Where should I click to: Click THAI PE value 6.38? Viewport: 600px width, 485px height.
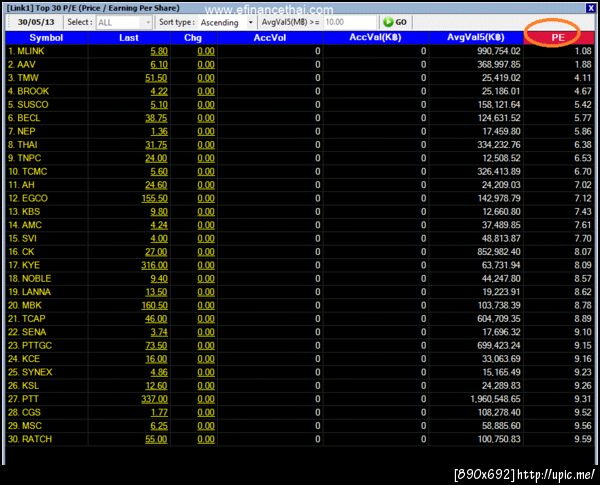pyautogui.click(x=583, y=145)
